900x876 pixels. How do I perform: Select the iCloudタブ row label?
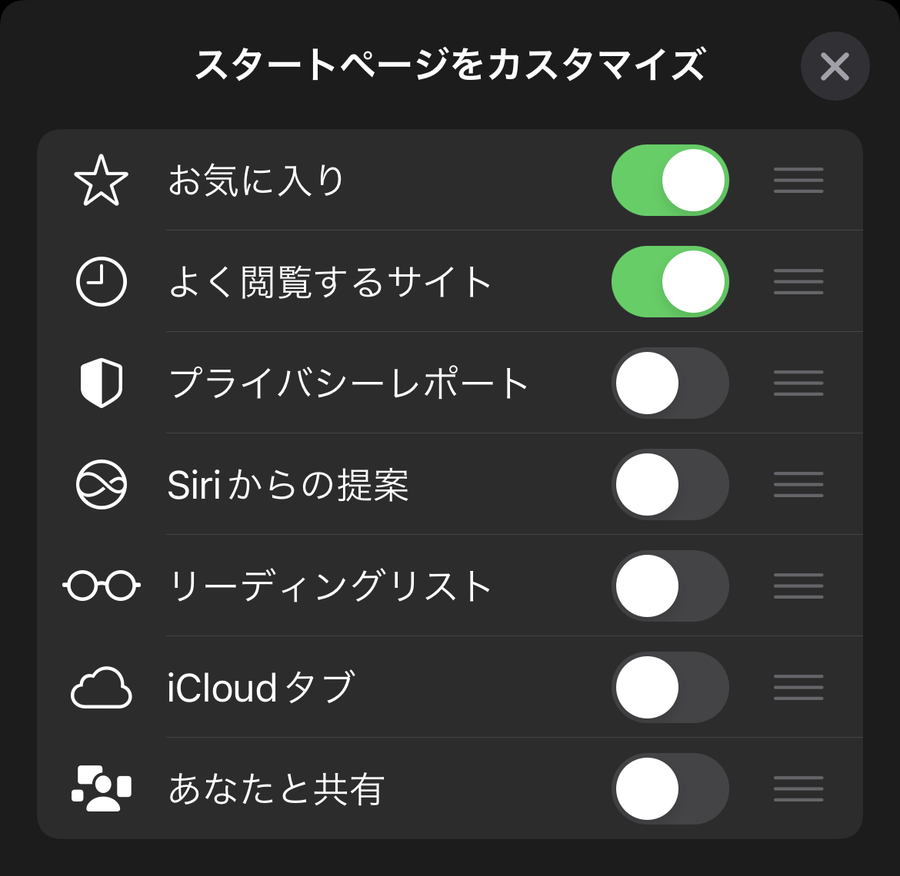[261, 688]
